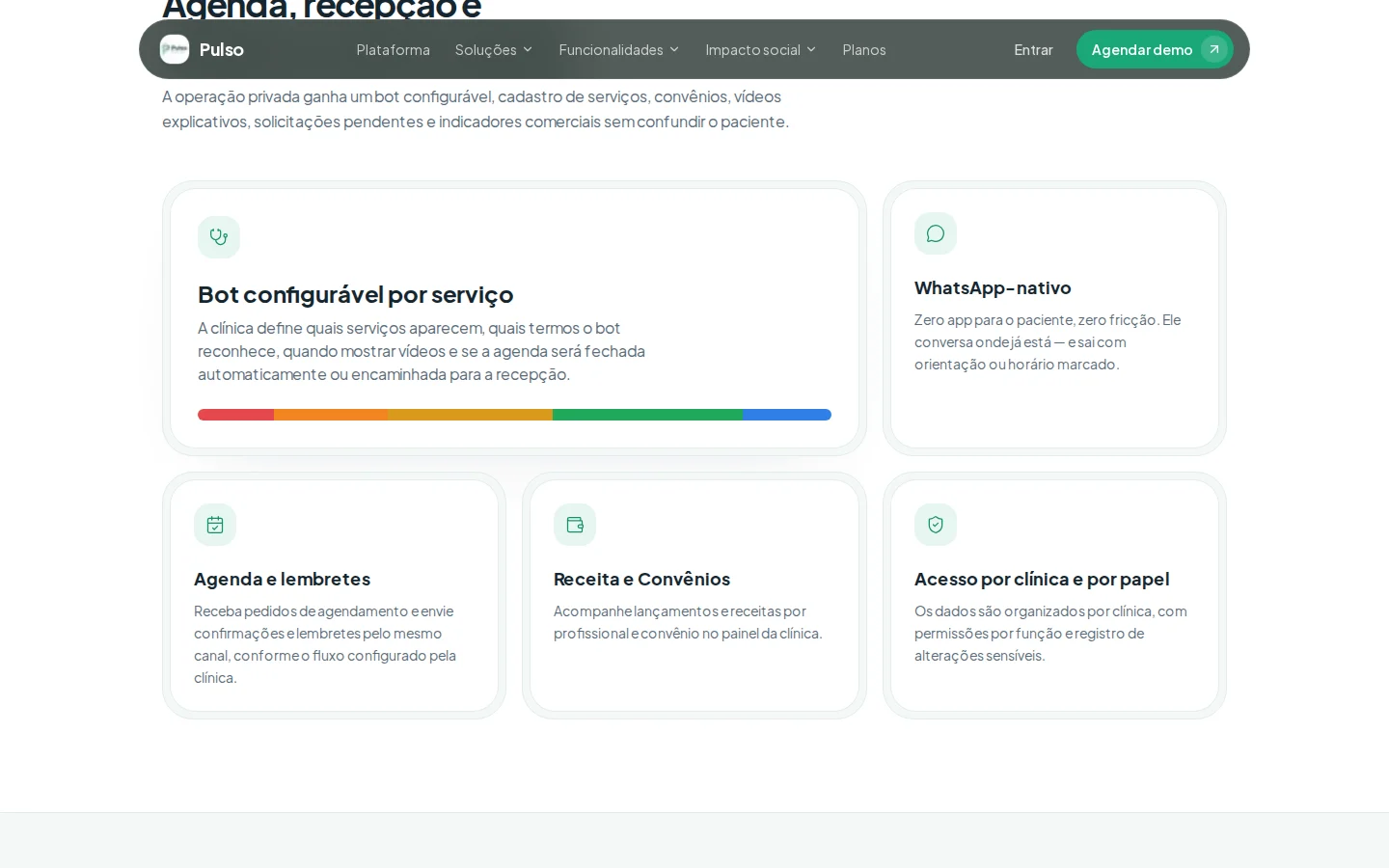Click the 'A clínica define quais serviços' description
Screen dimensions: 1389x868
(422, 351)
